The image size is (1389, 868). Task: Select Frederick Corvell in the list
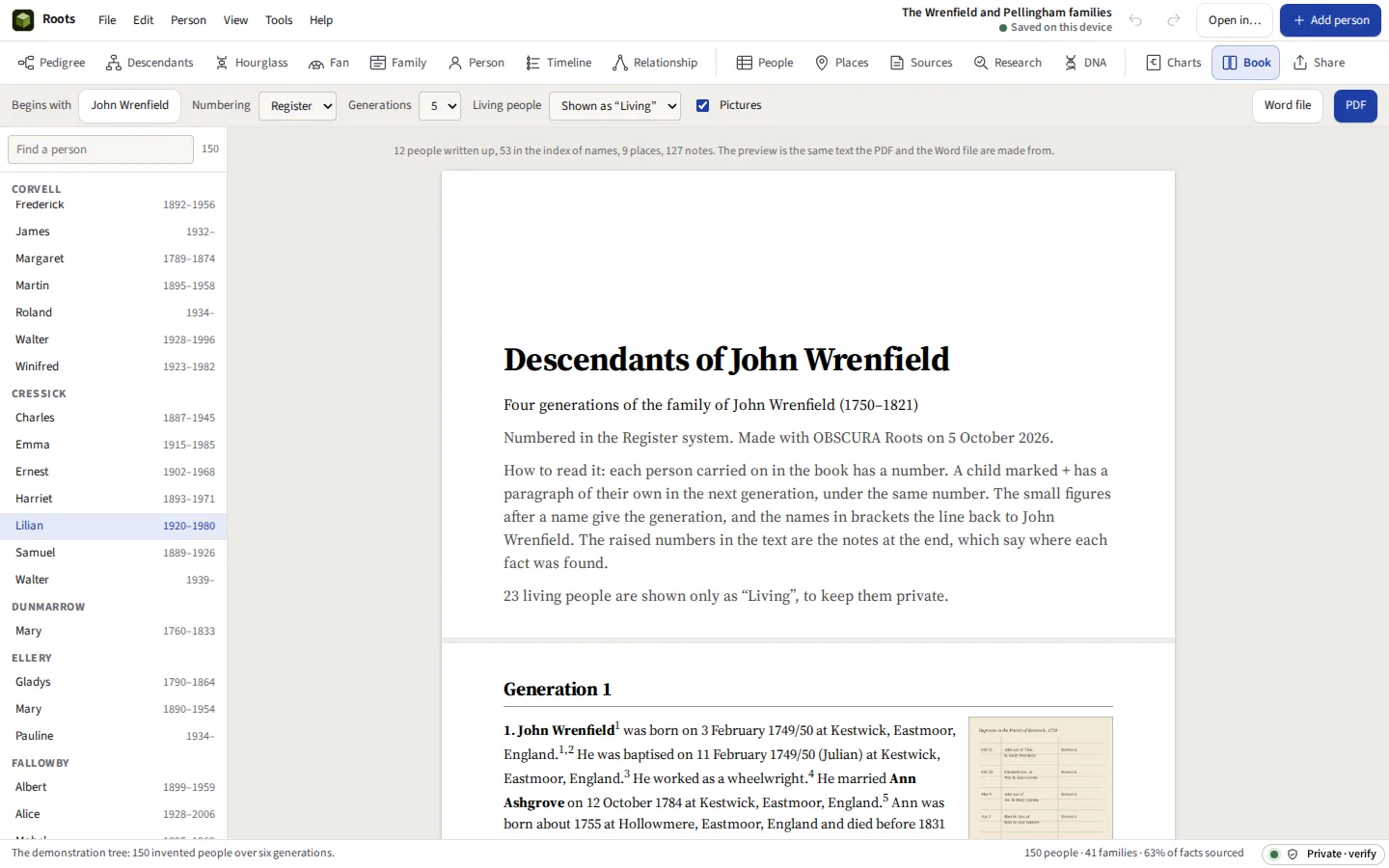click(114, 204)
